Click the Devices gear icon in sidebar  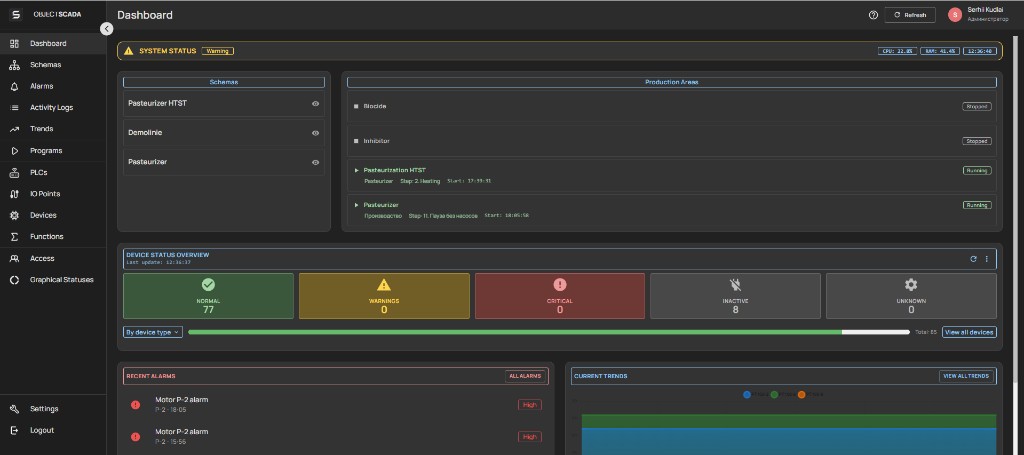point(14,215)
